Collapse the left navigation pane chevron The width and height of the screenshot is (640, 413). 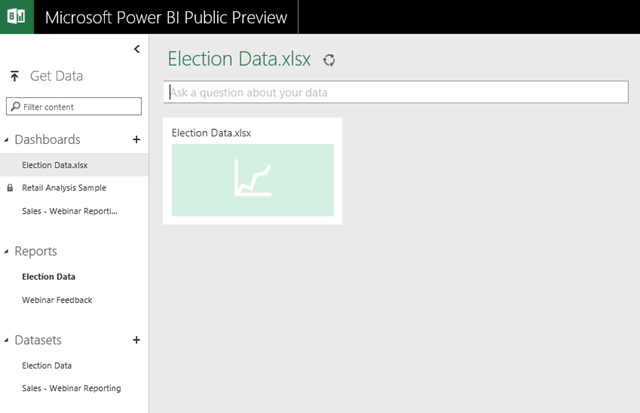tap(137, 49)
